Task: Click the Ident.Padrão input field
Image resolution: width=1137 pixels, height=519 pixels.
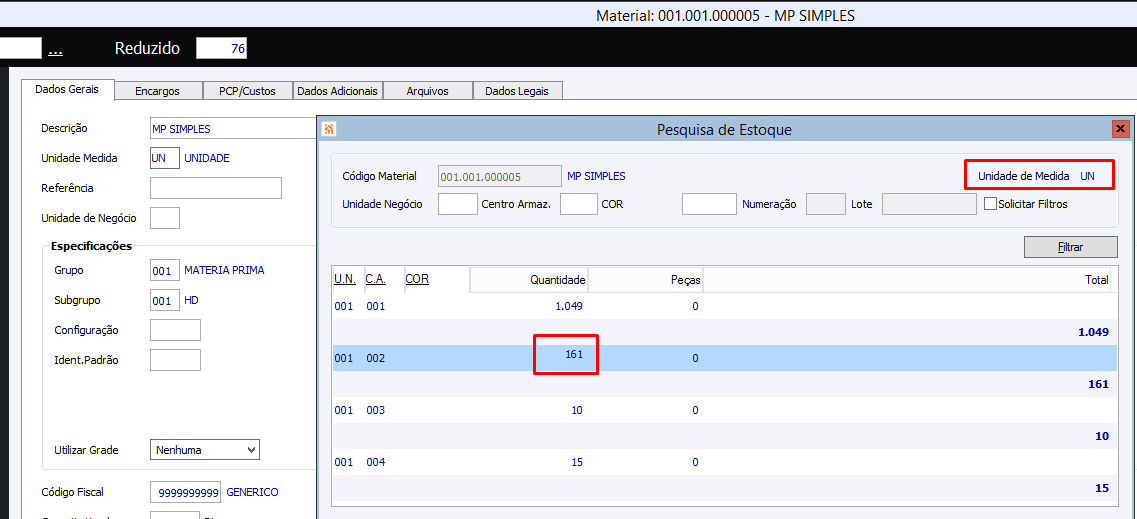Action: click(175, 359)
